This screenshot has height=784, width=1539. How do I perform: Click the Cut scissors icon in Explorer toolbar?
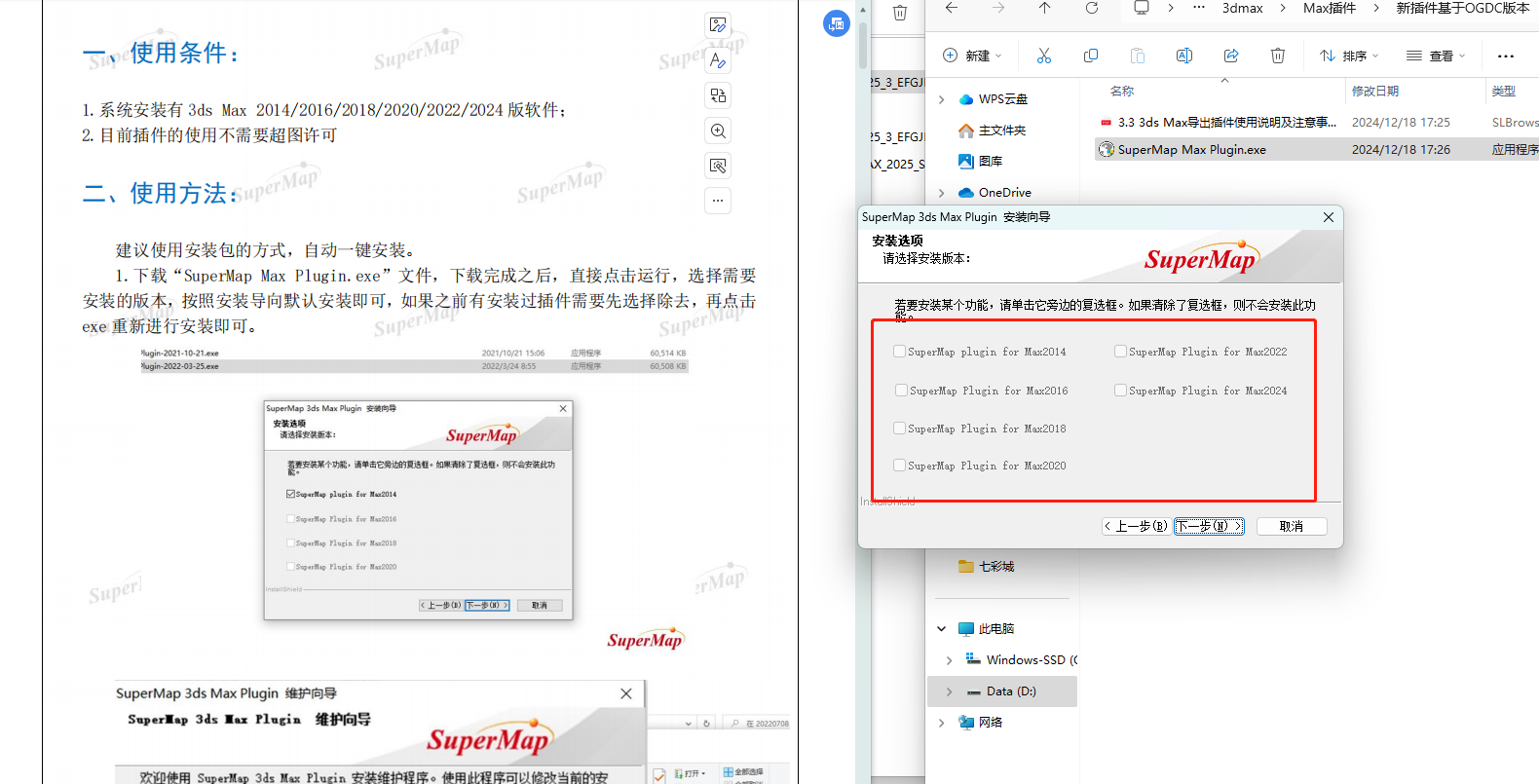[1044, 56]
